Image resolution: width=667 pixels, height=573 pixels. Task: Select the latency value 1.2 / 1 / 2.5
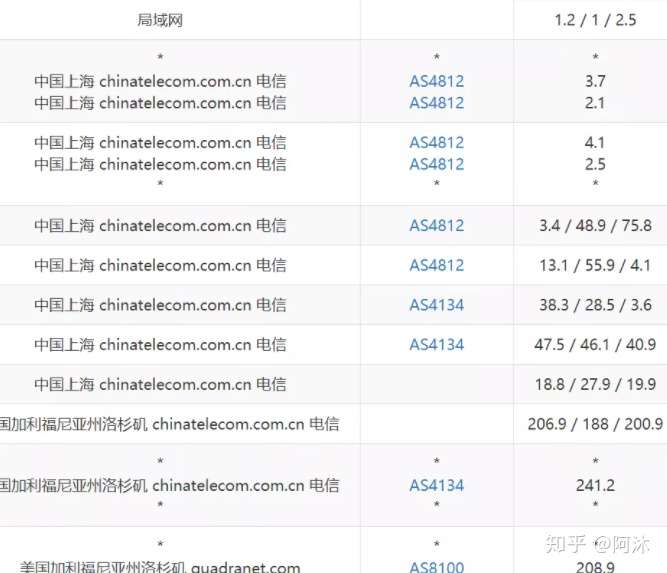pos(595,20)
